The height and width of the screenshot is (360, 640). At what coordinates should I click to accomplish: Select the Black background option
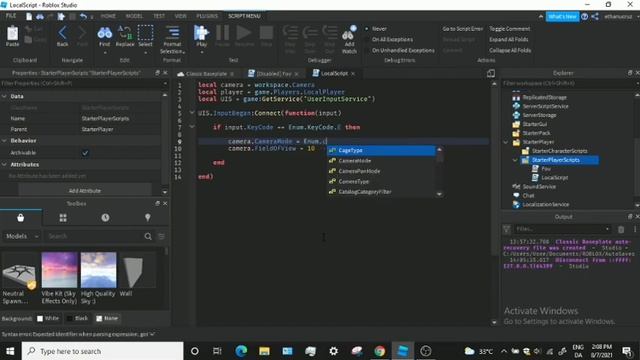(x=77, y=318)
